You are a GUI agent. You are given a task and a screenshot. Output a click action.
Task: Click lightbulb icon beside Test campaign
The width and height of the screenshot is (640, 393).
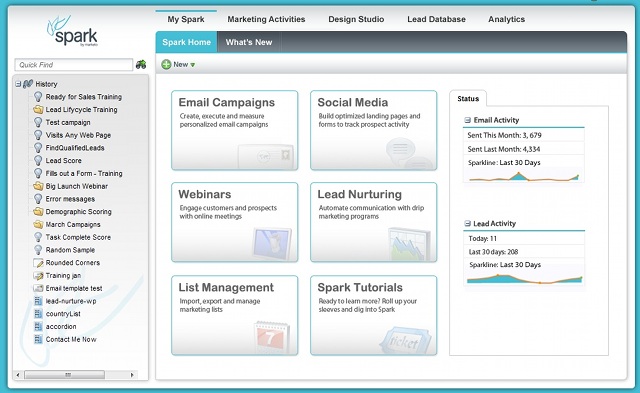38,122
